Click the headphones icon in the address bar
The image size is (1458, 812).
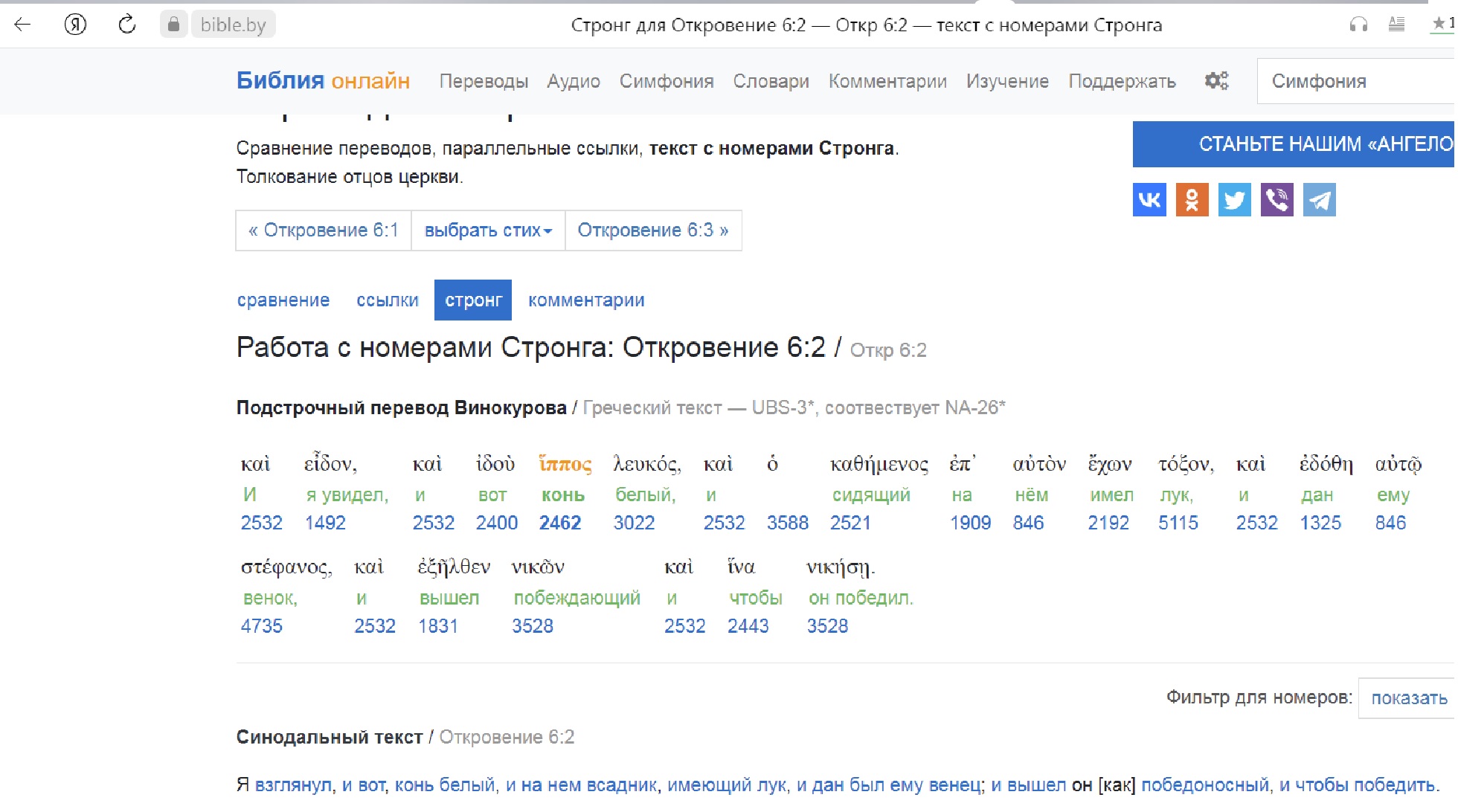(1358, 25)
